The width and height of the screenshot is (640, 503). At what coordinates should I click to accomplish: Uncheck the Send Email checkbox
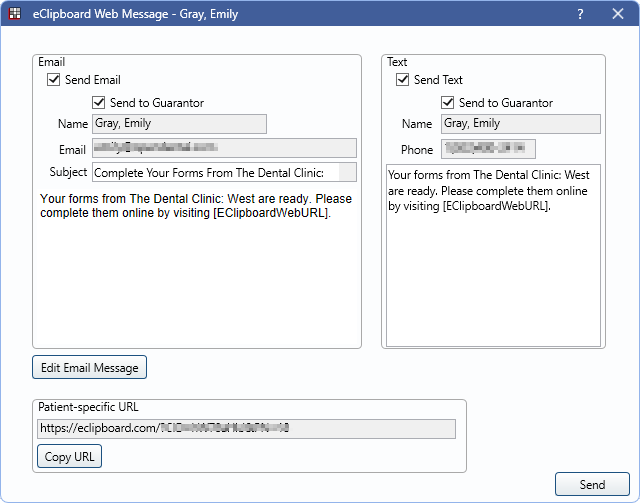click(54, 80)
